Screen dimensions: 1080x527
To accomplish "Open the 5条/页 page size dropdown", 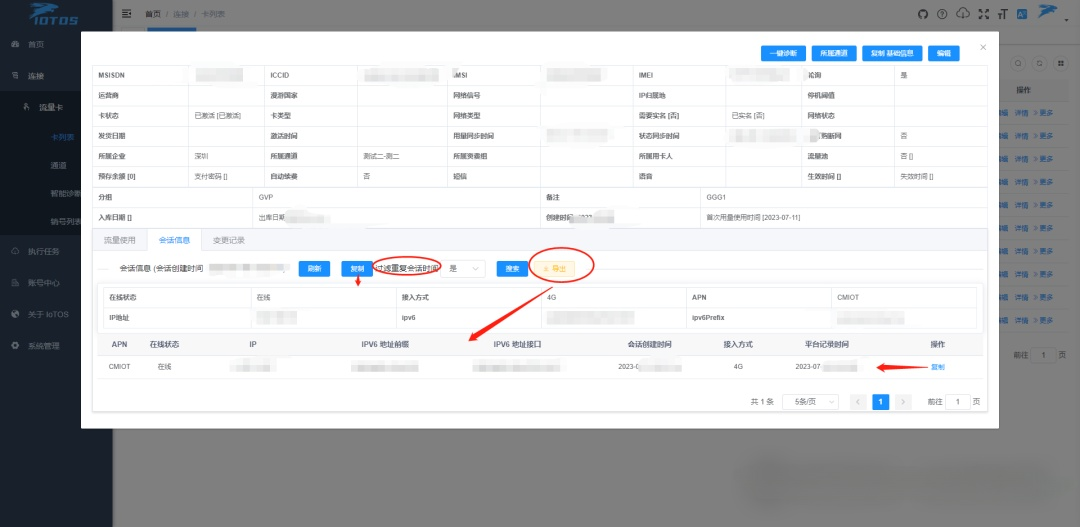I will coord(811,402).
